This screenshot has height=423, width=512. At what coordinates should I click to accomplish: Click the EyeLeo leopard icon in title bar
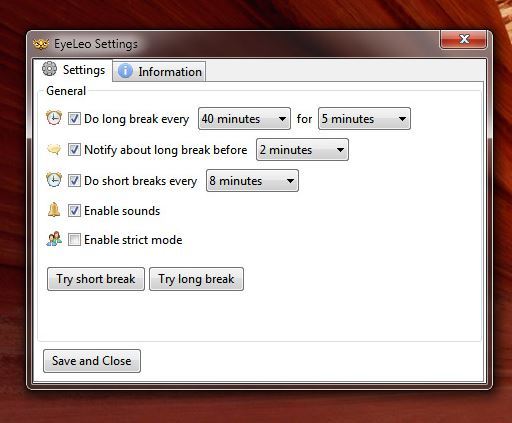[41, 44]
